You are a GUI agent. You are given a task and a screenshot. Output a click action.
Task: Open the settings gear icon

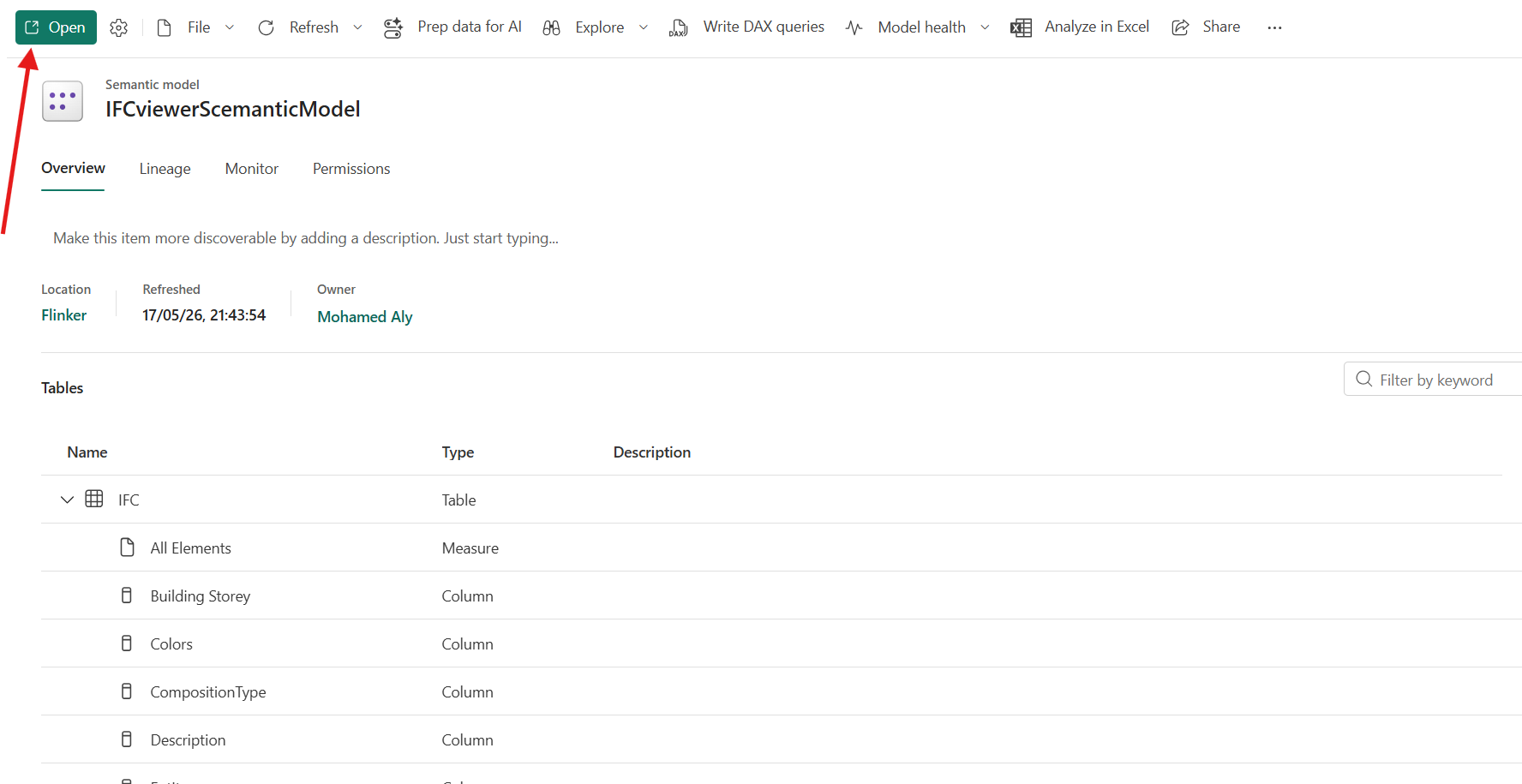coord(119,27)
